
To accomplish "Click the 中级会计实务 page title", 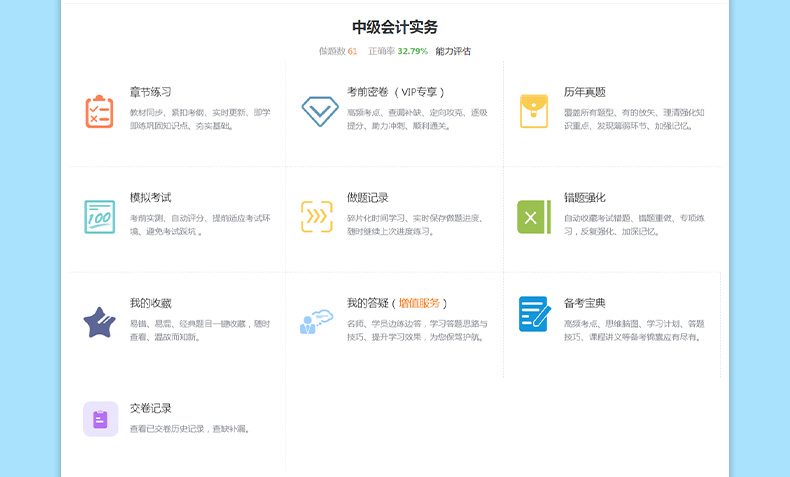I will [x=395, y=27].
